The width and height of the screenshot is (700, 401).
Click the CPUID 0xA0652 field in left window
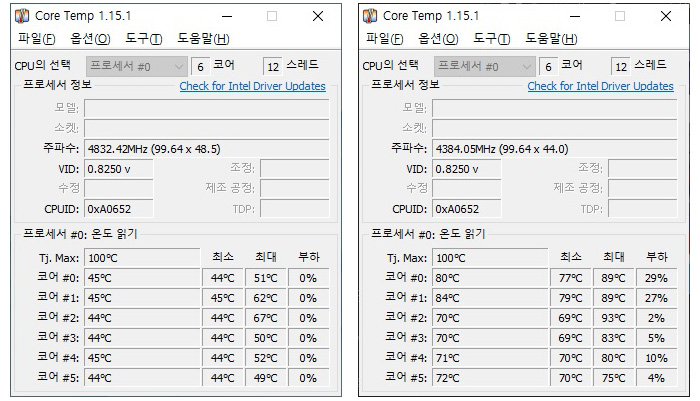pyautogui.click(x=119, y=209)
